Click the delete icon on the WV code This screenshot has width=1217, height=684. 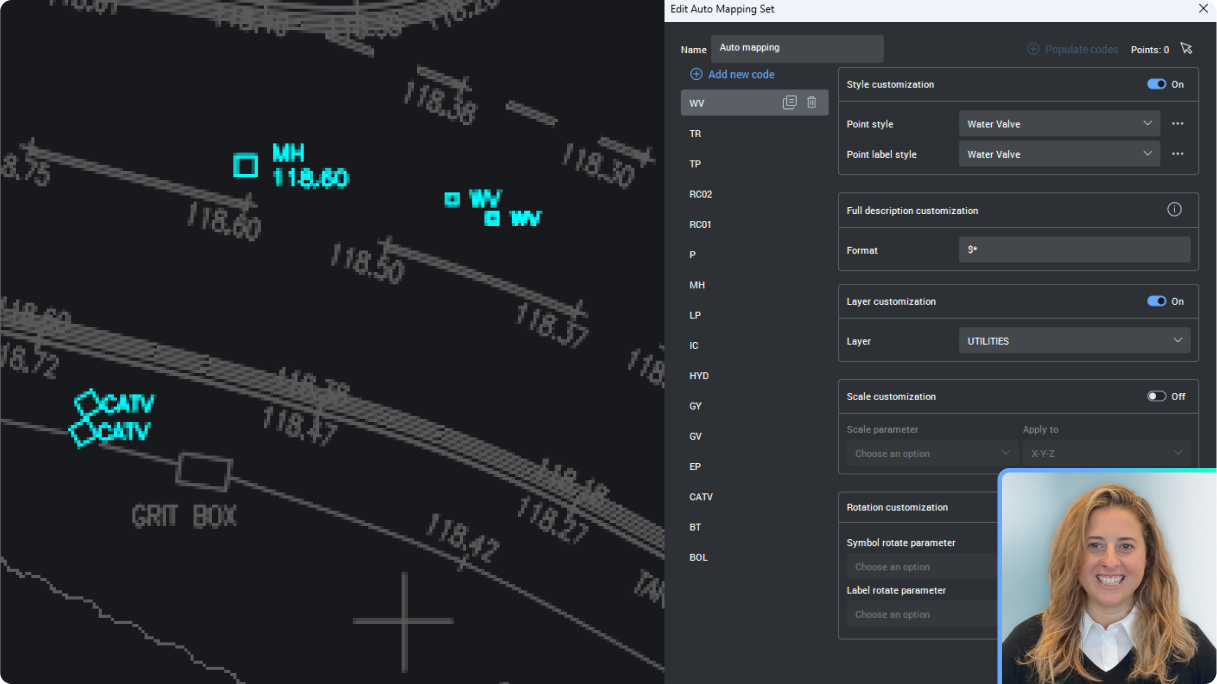pos(811,102)
